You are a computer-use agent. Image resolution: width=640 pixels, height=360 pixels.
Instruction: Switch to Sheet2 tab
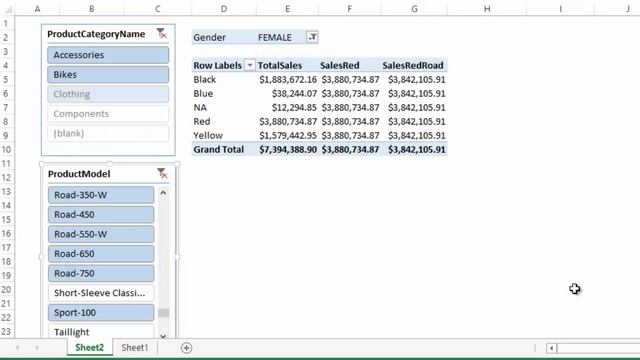[89, 347]
